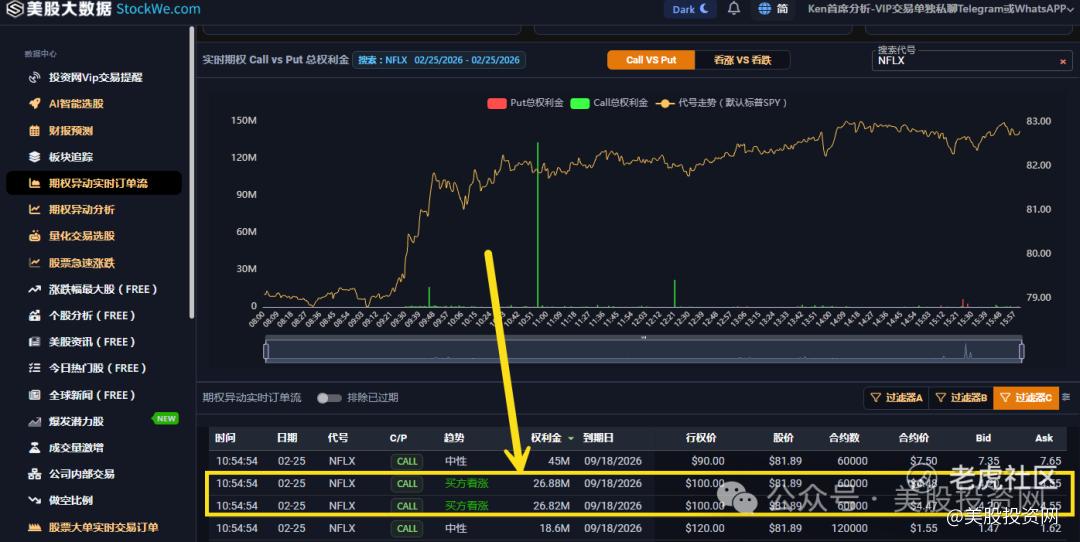This screenshot has height=542, width=1080.
Task: Click the 个股分析 icon
Action: pos(34,315)
